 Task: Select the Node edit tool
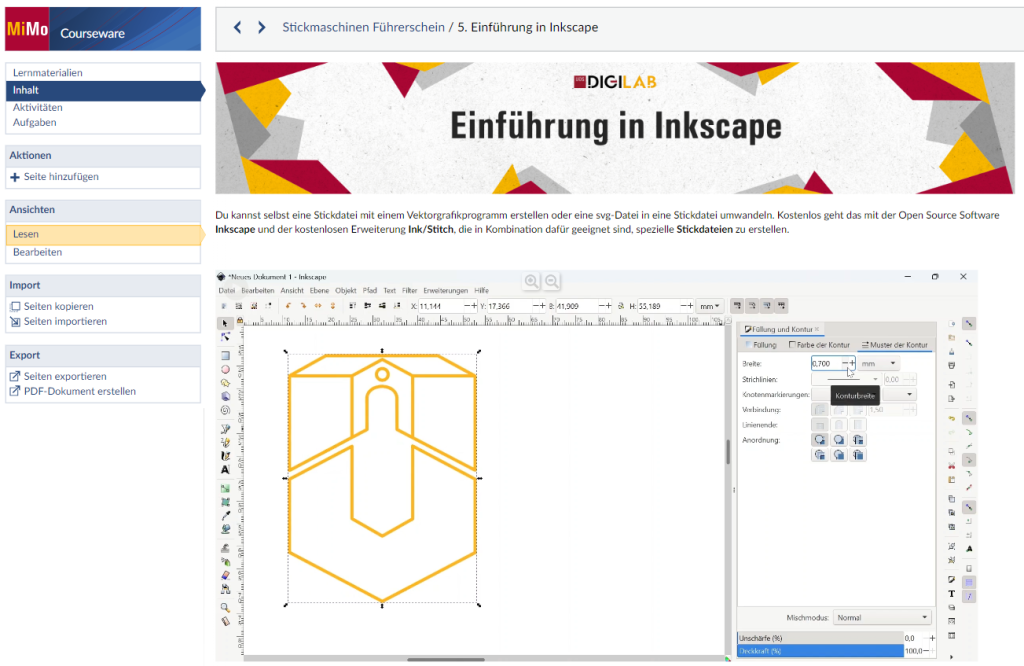pyautogui.click(x=225, y=337)
